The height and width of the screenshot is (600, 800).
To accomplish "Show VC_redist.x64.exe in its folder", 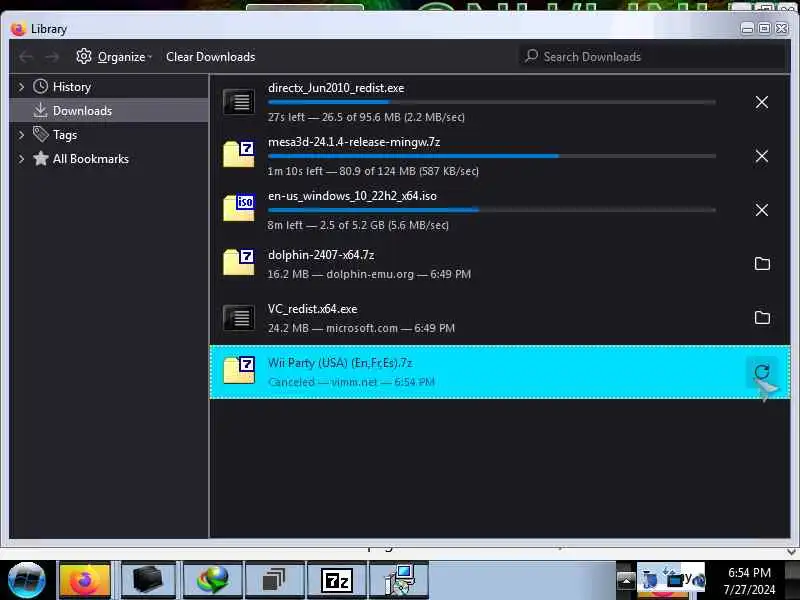I will click(762, 318).
